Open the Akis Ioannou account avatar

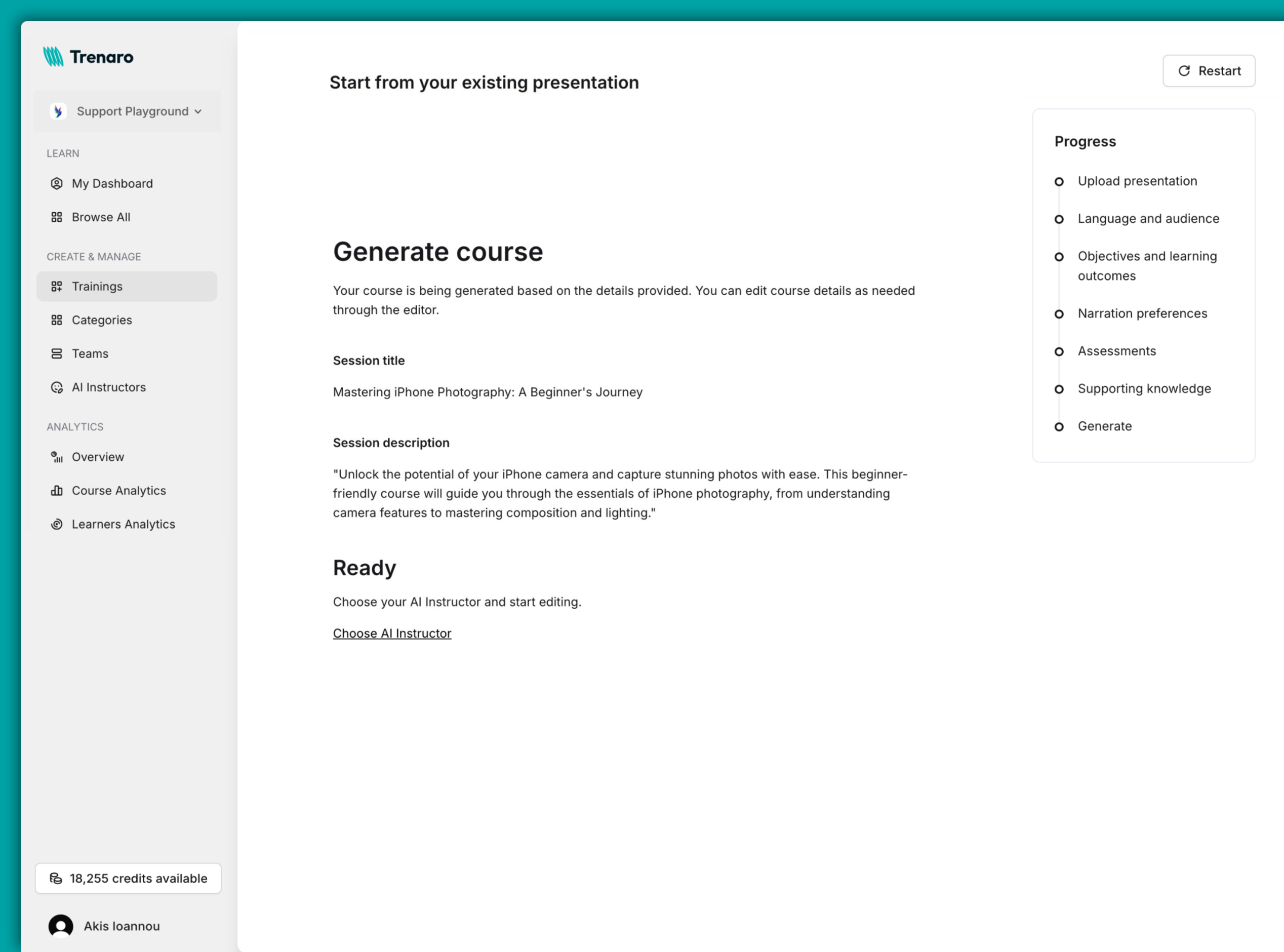tap(60, 926)
